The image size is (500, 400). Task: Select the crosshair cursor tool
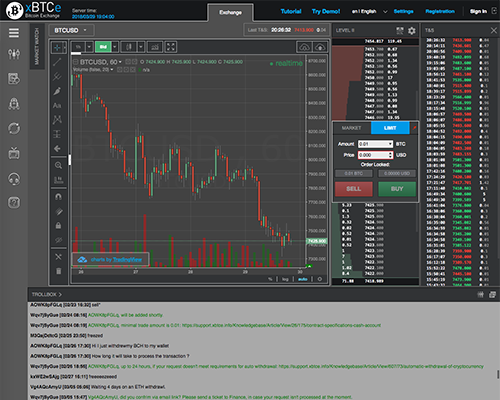(57, 47)
